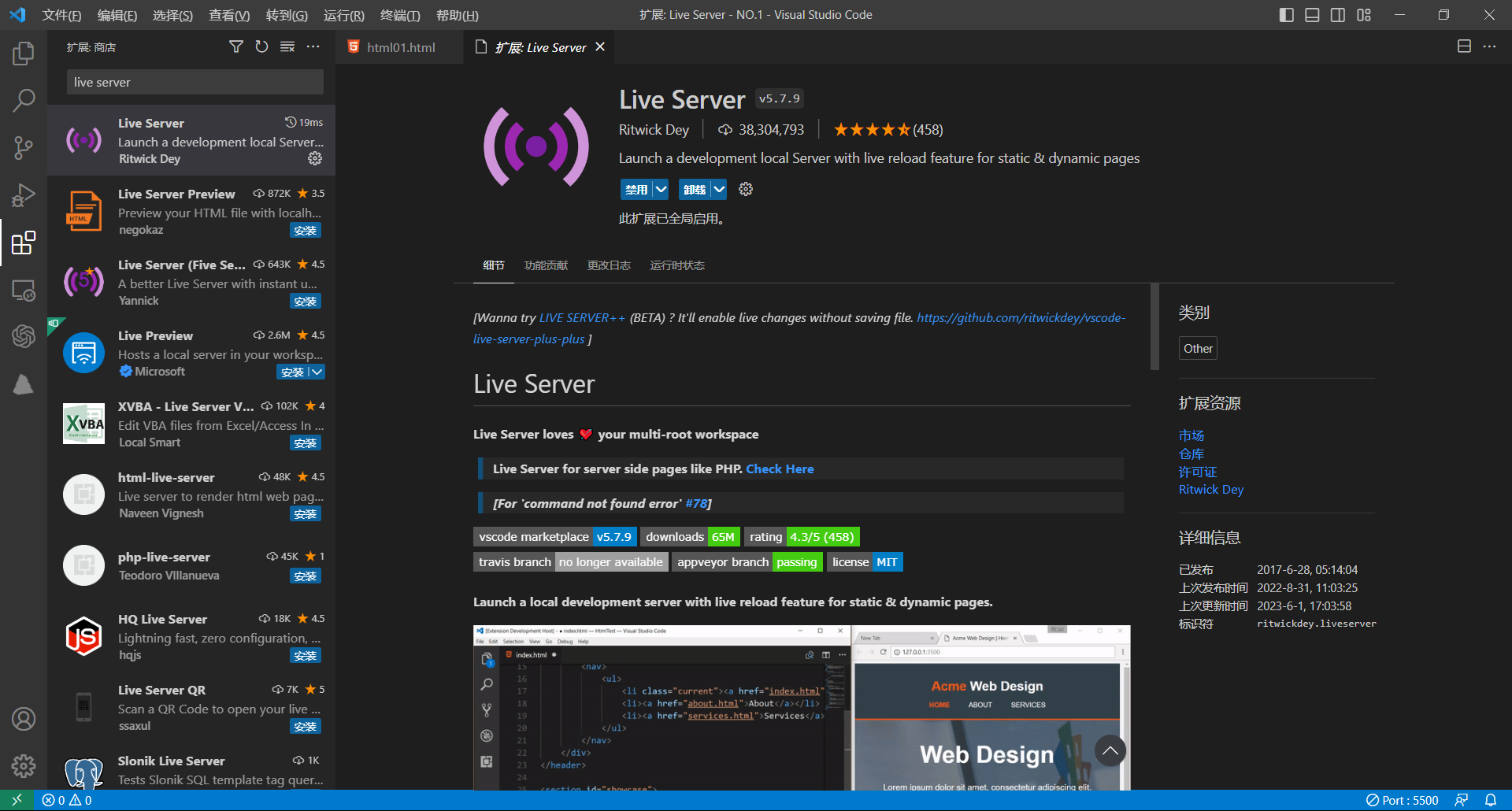1512x811 pixels.
Task: Install Live Server (Five Server) extension
Action: (306, 301)
